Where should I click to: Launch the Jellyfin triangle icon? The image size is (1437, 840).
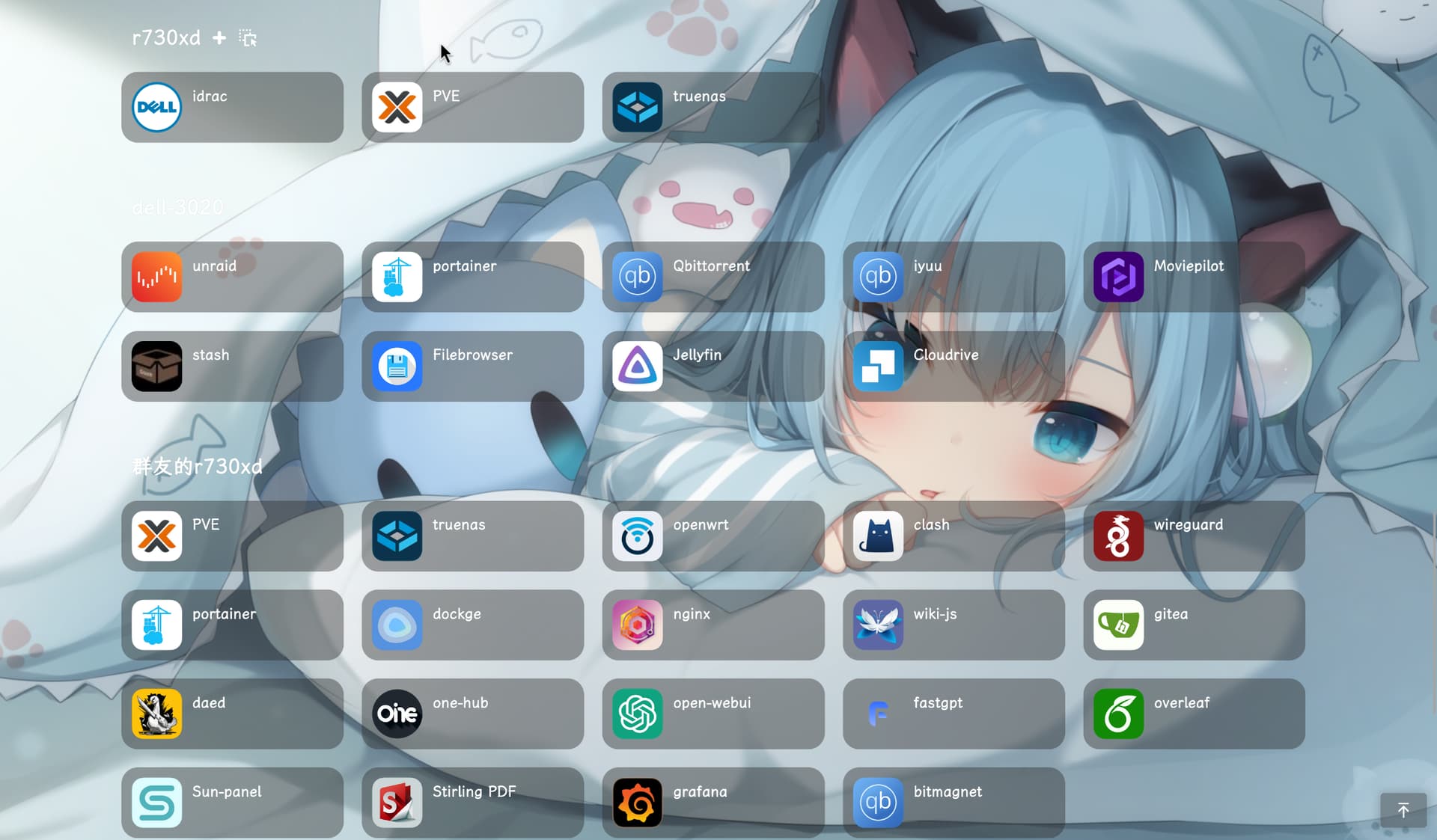click(x=638, y=367)
